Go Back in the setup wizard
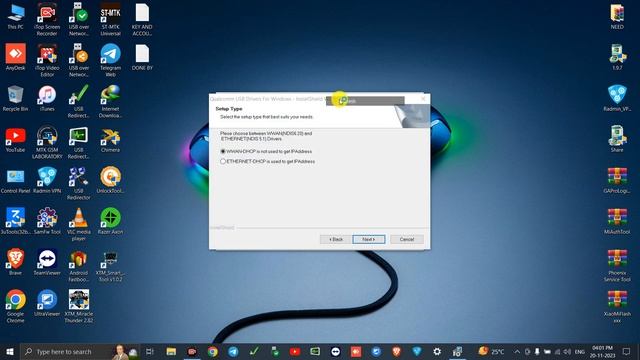Viewport: 640px width, 360px height. pos(336,239)
